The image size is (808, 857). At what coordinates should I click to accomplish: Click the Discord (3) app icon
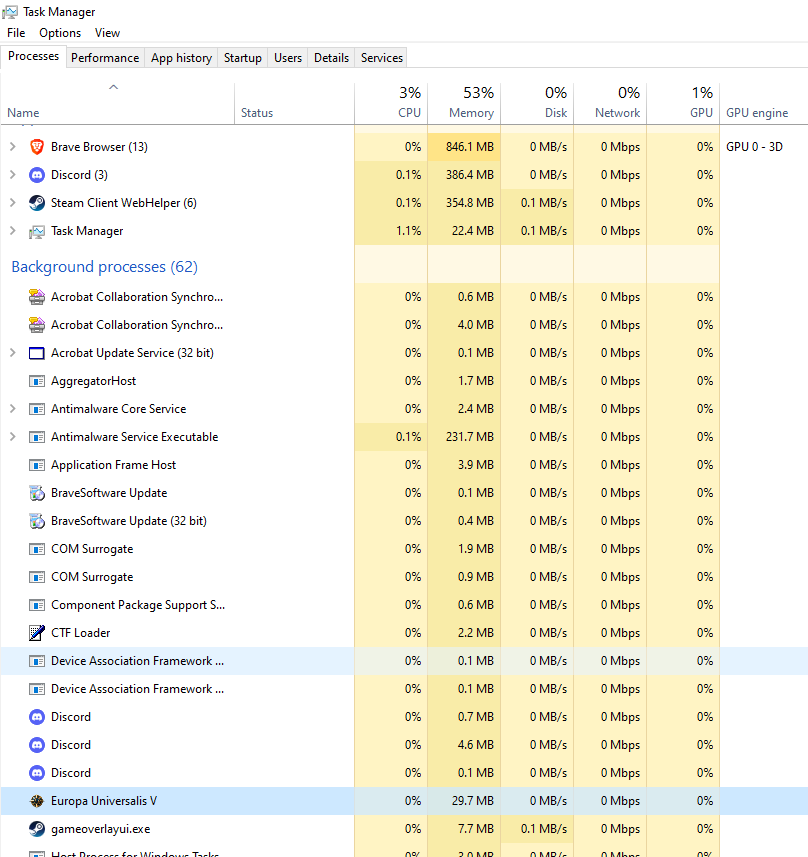pos(37,175)
